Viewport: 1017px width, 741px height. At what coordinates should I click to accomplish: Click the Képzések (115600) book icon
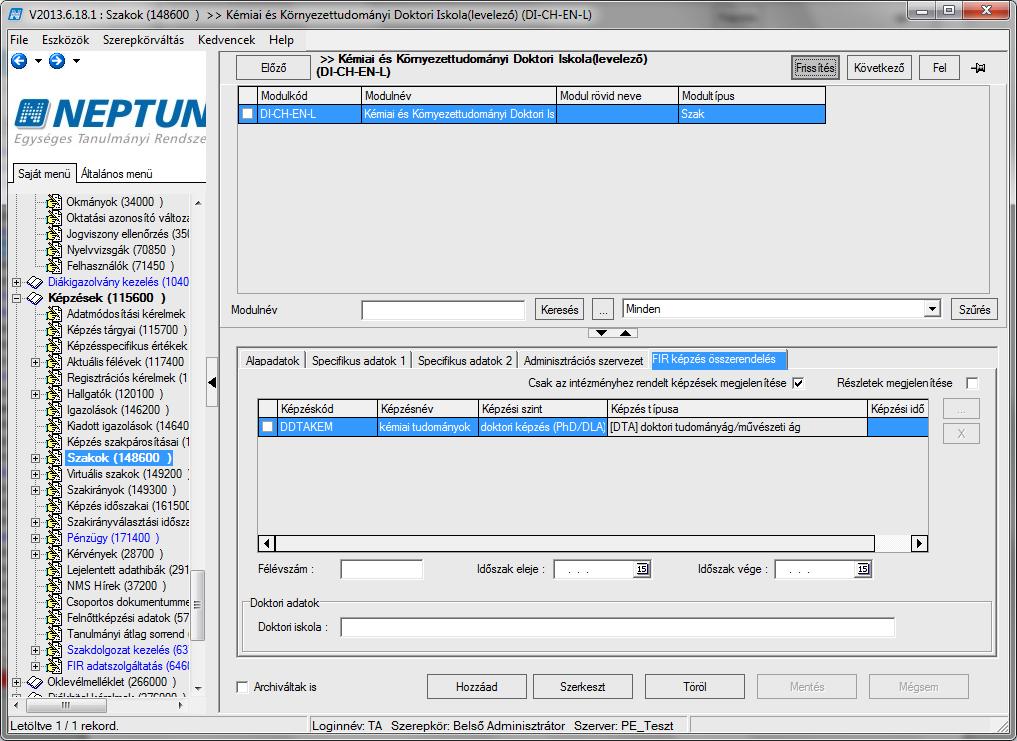[35, 298]
